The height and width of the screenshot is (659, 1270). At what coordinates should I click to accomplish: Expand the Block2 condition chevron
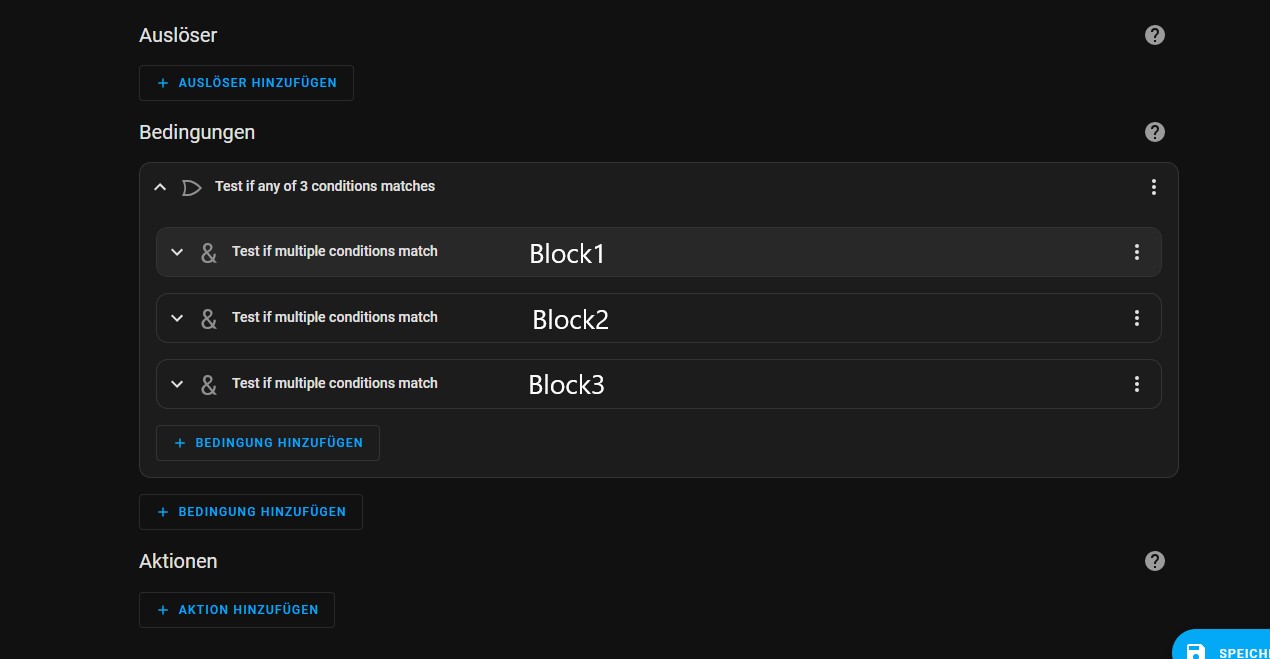(x=177, y=318)
